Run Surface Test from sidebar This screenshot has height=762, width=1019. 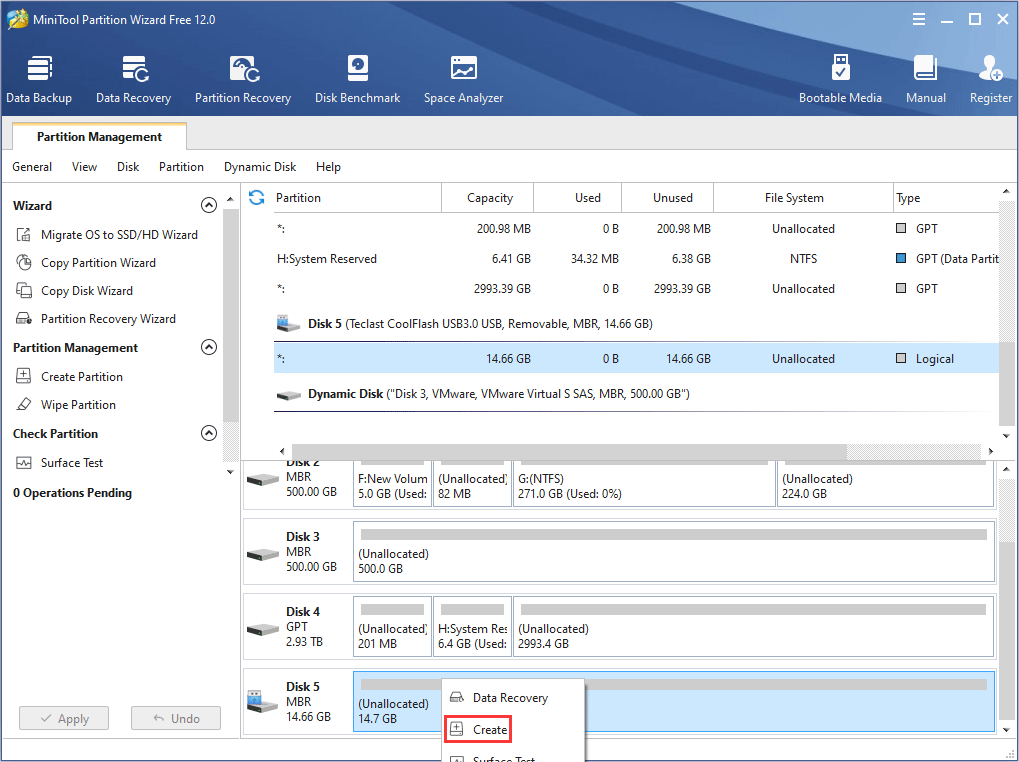pyautogui.click(x=59, y=463)
